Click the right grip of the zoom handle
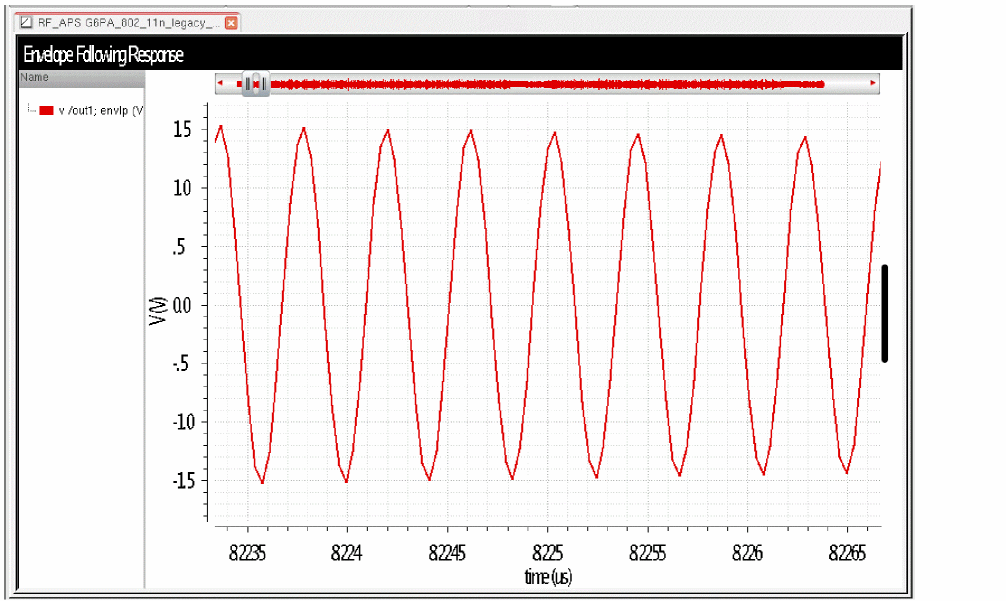The width and height of the screenshot is (1006, 601). (x=265, y=84)
